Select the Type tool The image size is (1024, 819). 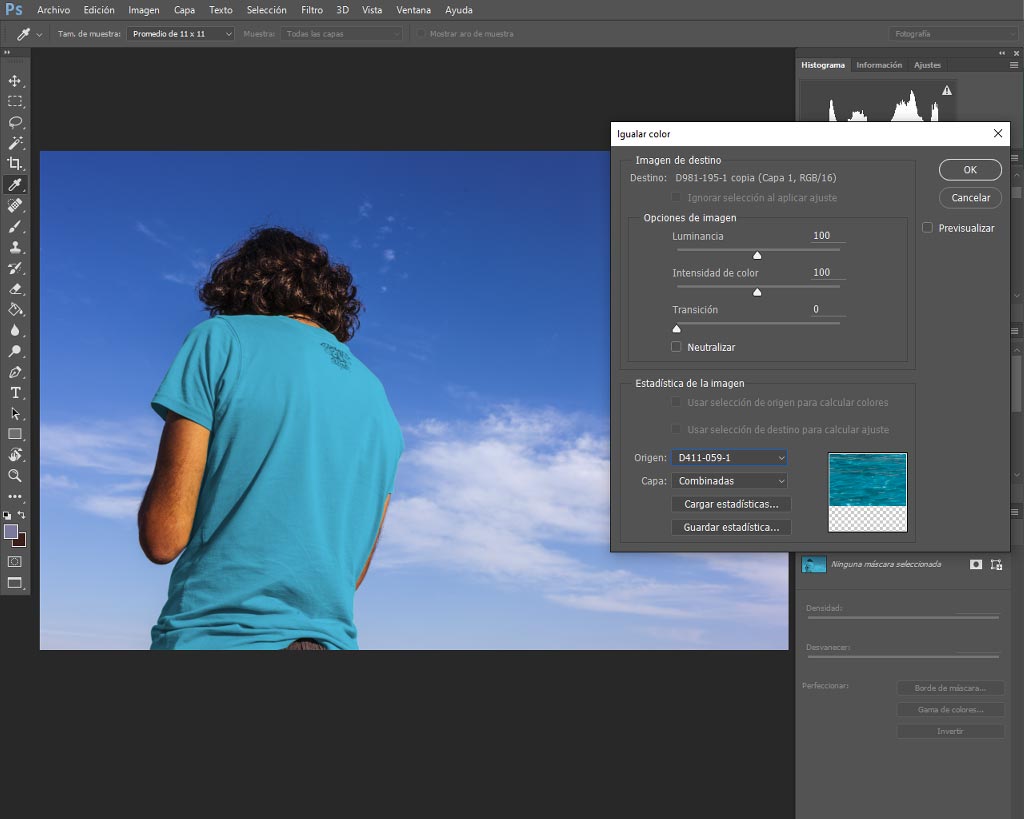14,393
